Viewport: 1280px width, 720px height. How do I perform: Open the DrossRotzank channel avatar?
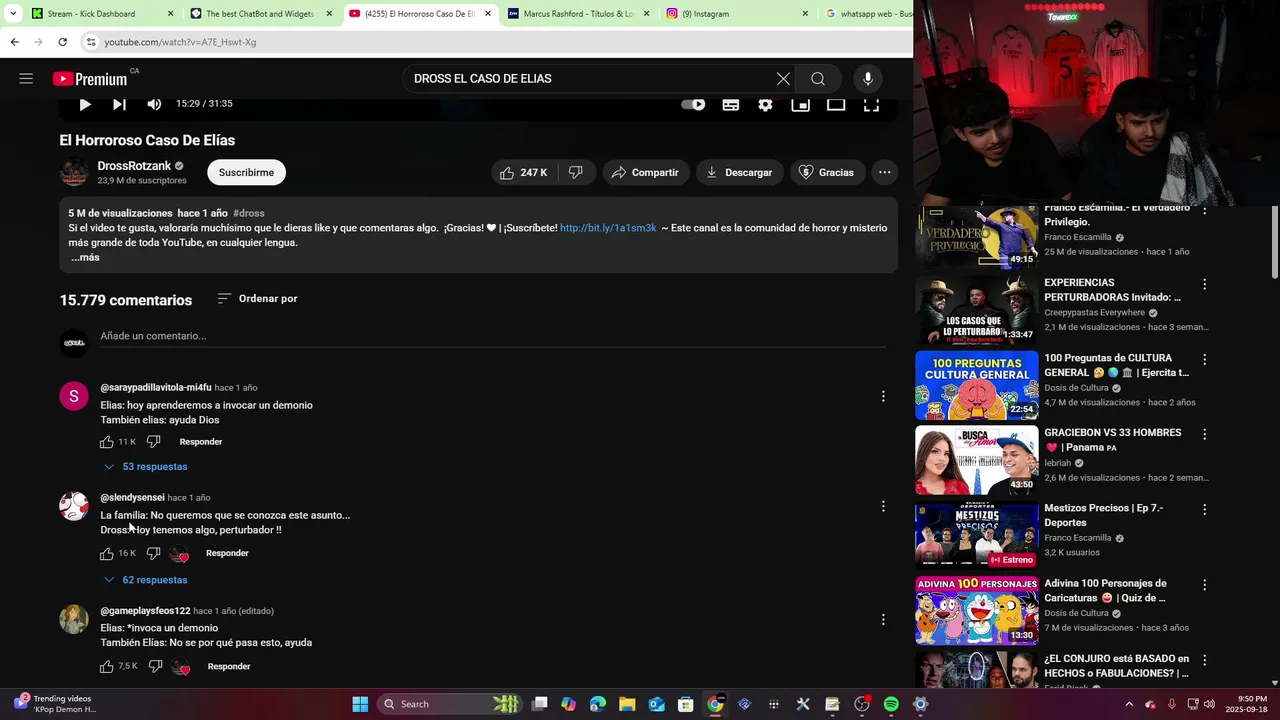pos(74,172)
